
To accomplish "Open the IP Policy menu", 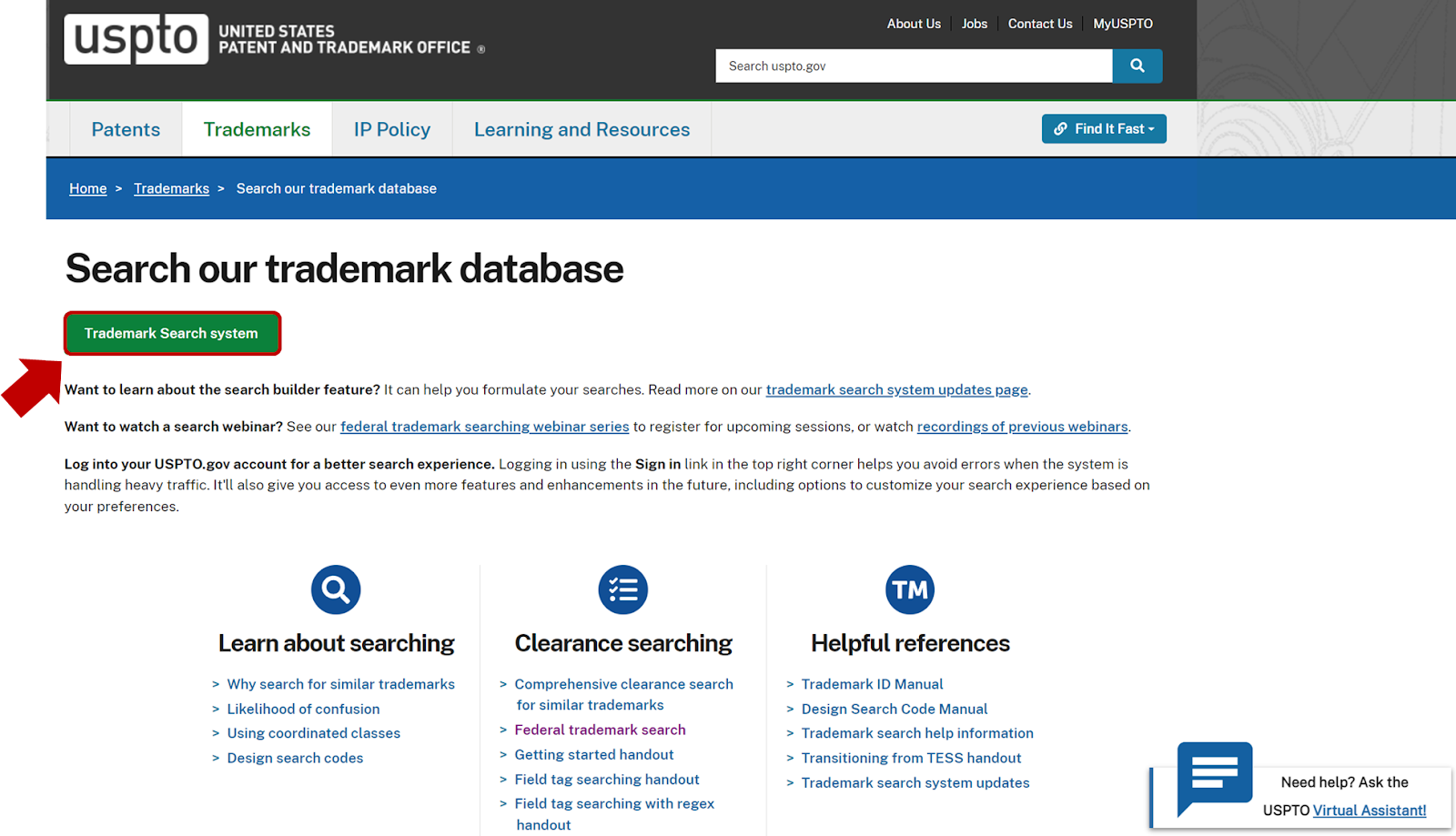I will pyautogui.click(x=392, y=129).
